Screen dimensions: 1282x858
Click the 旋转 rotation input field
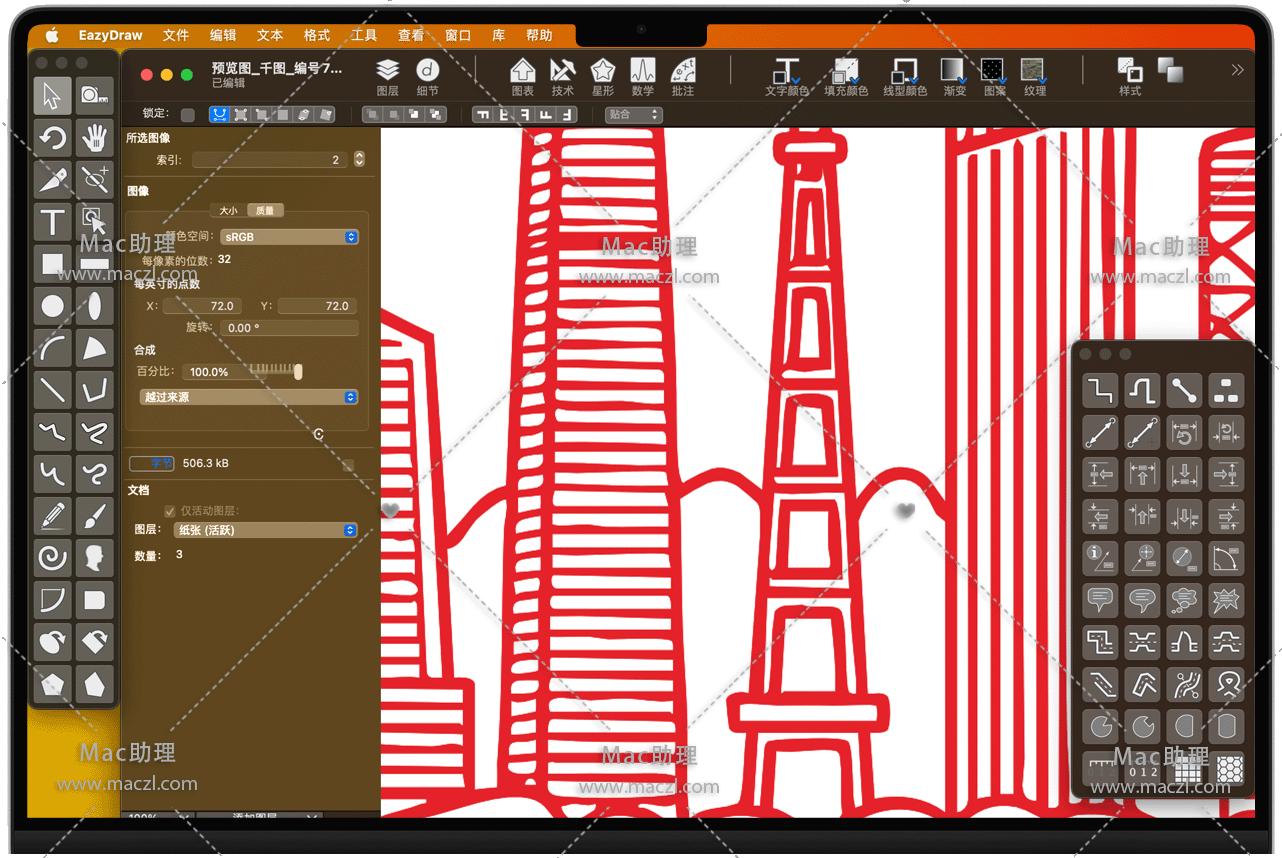(x=290, y=328)
